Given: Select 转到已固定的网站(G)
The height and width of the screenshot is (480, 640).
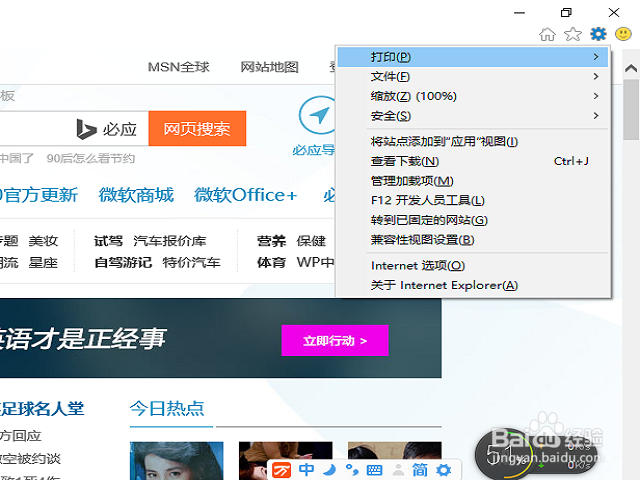Looking at the screenshot, I should [x=473, y=220].
